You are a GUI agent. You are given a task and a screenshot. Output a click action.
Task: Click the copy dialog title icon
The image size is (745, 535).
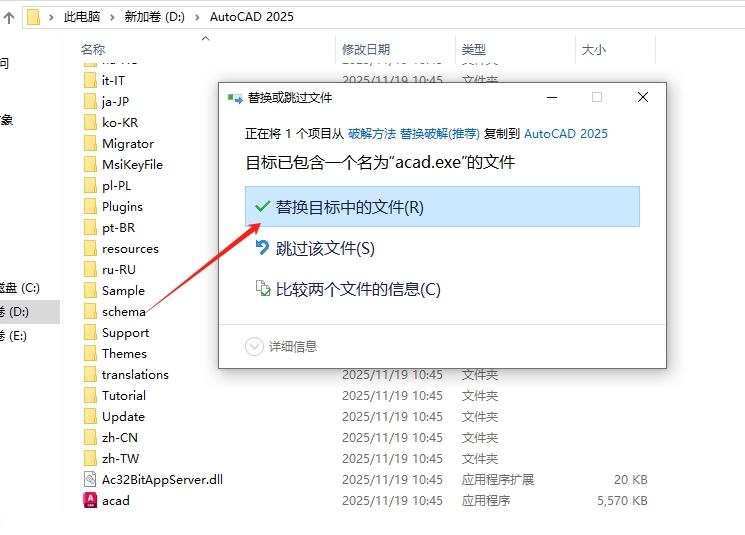coord(235,98)
